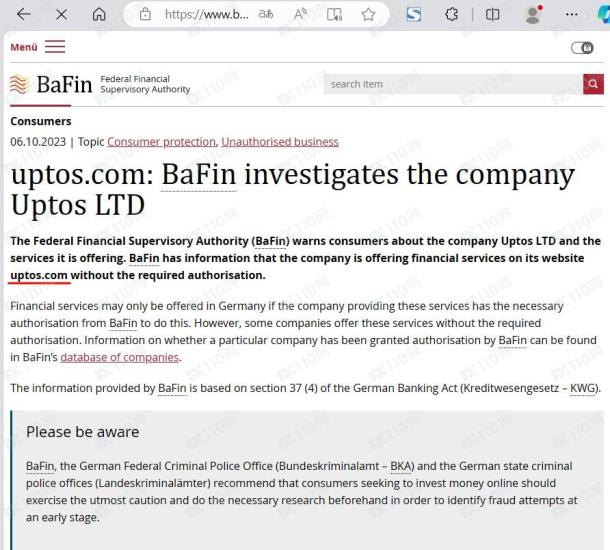This screenshot has height=550, width=610.
Task: View site information lock icon
Action: coord(145,14)
